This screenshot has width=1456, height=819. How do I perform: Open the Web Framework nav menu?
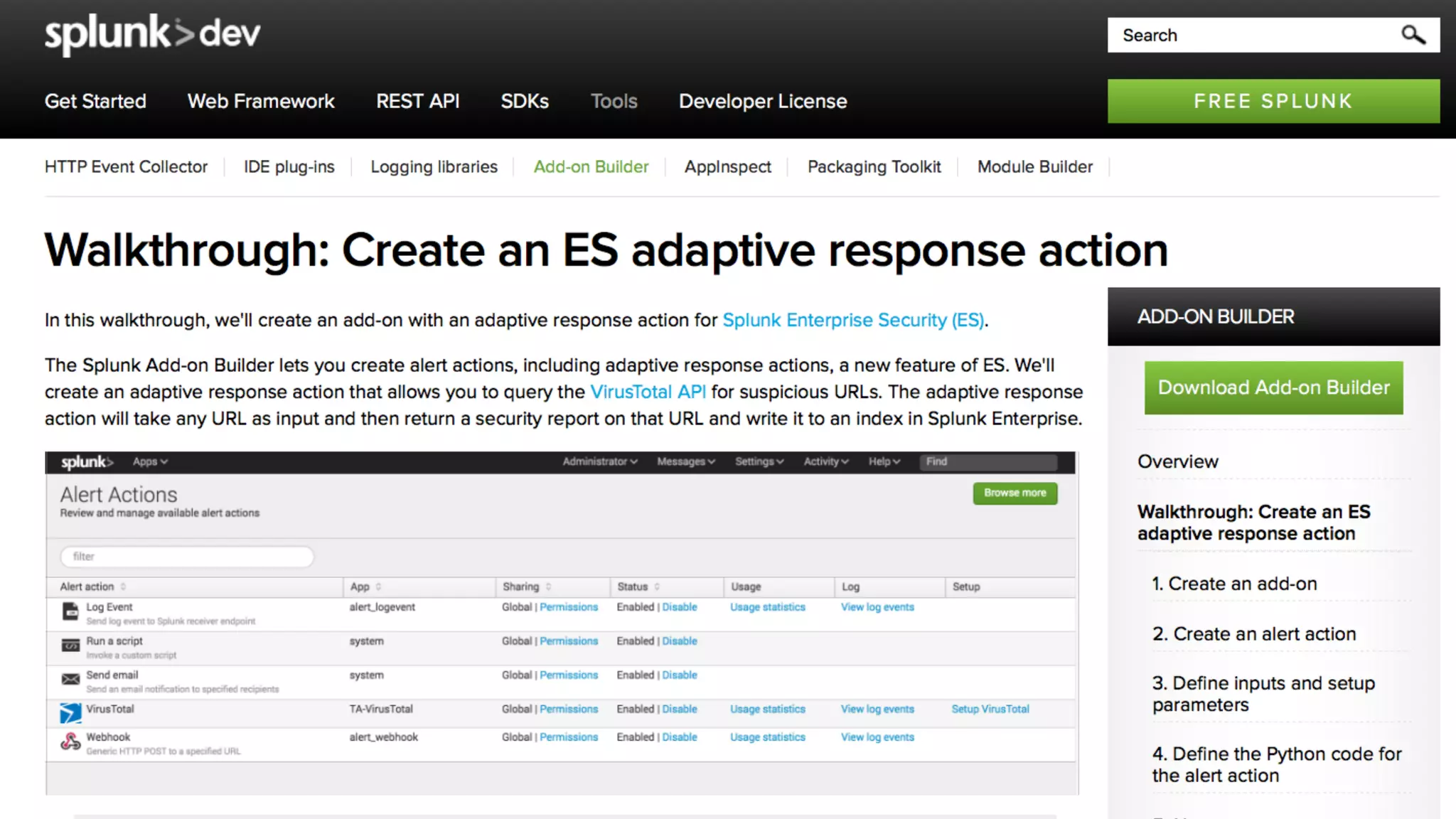[x=261, y=102]
